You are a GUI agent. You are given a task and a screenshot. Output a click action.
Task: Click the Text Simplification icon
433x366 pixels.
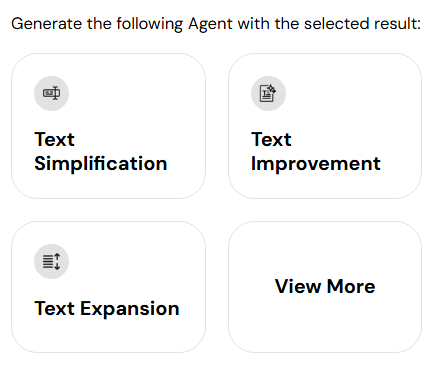point(51,93)
